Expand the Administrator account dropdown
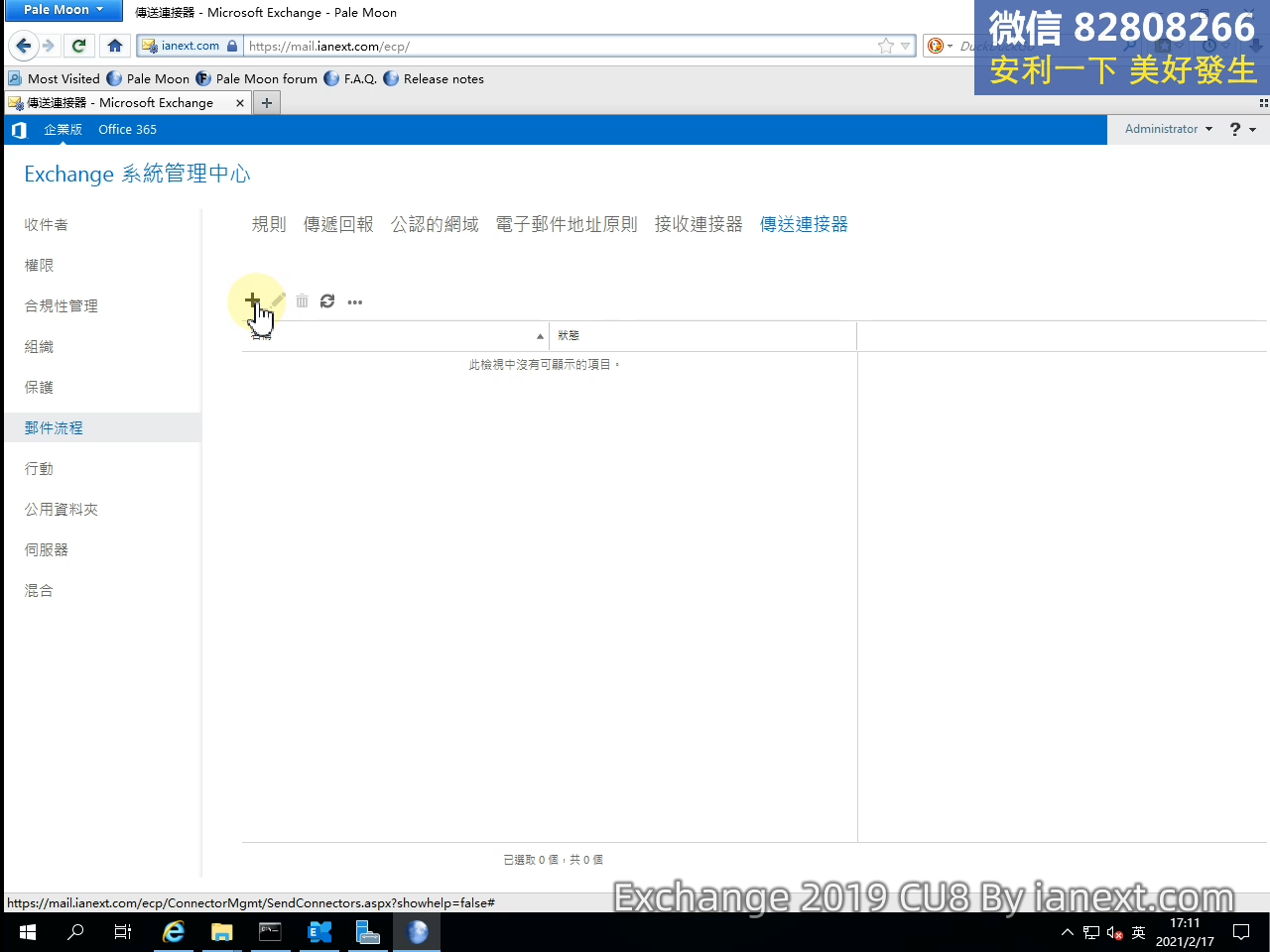 tap(1168, 129)
